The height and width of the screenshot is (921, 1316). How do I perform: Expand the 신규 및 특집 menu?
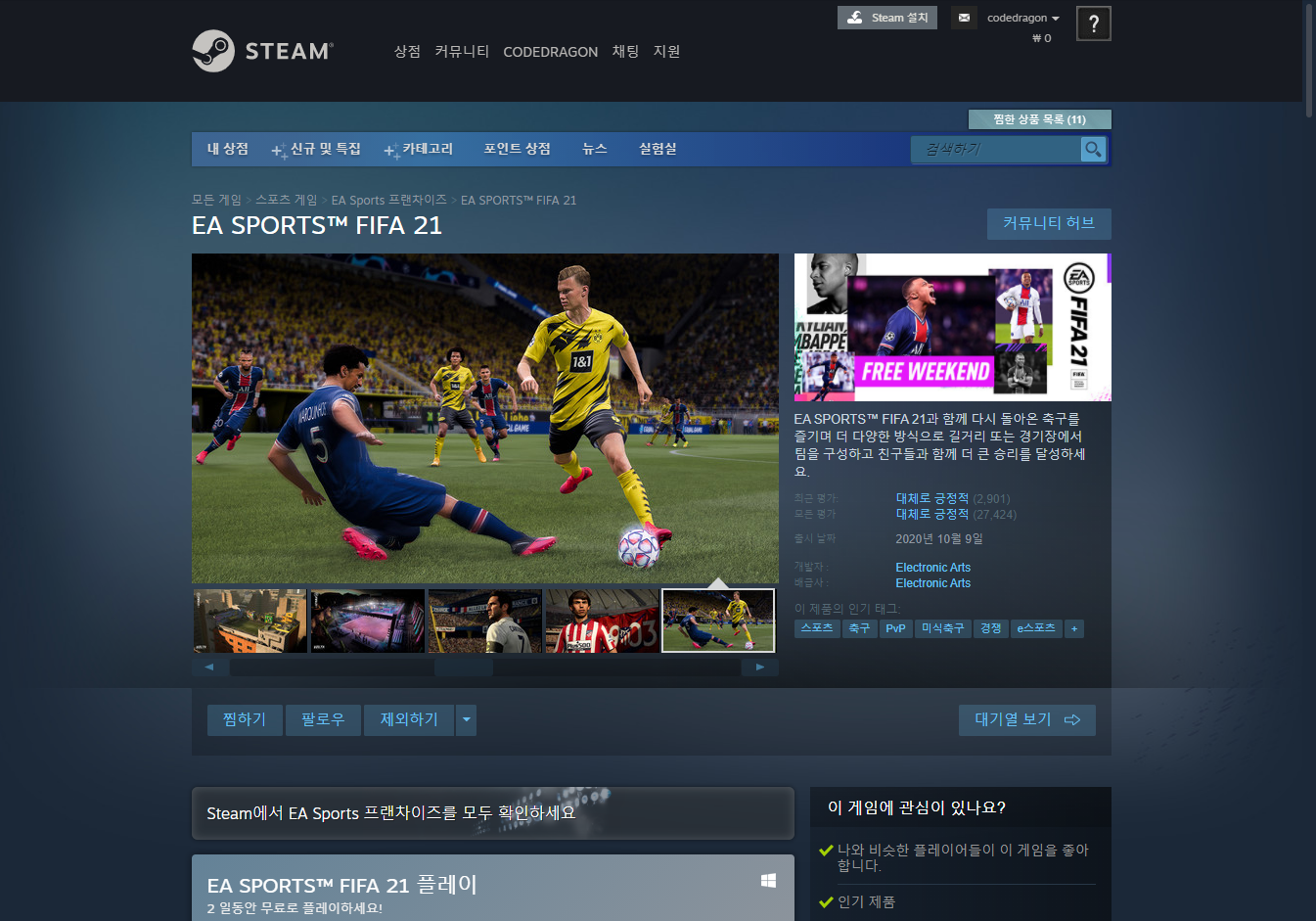tap(317, 149)
